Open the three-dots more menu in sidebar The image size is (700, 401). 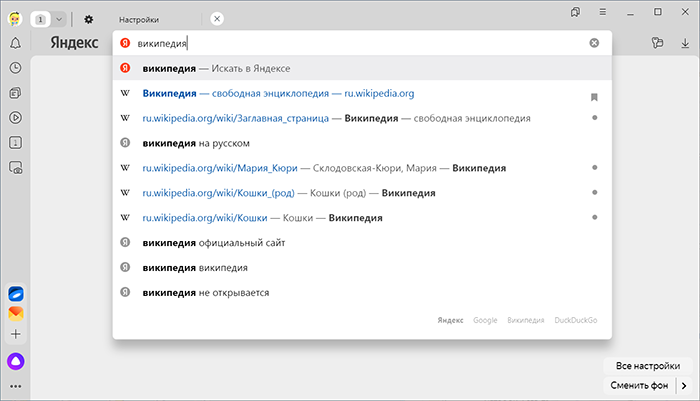pos(16,386)
